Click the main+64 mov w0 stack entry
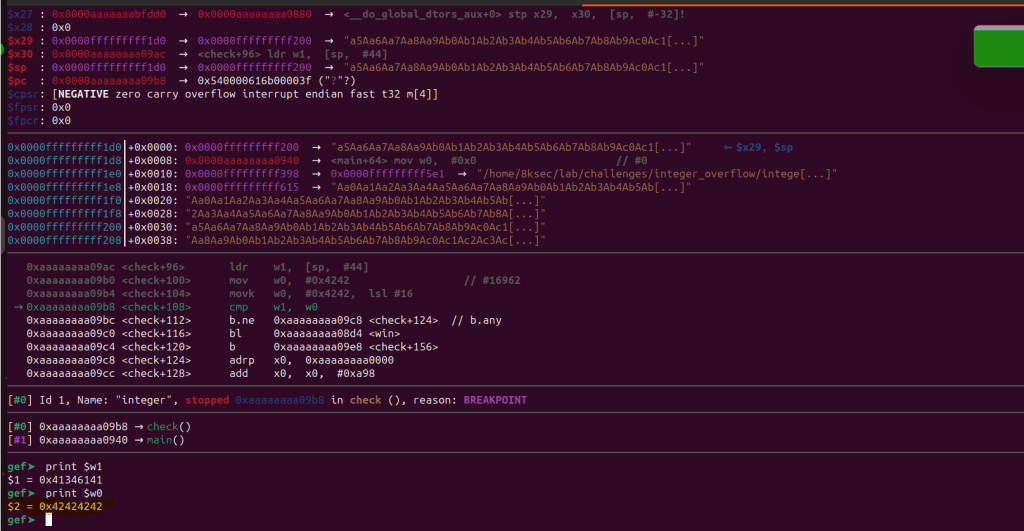This screenshot has height=531, width=1024. pyautogui.click(x=403, y=161)
